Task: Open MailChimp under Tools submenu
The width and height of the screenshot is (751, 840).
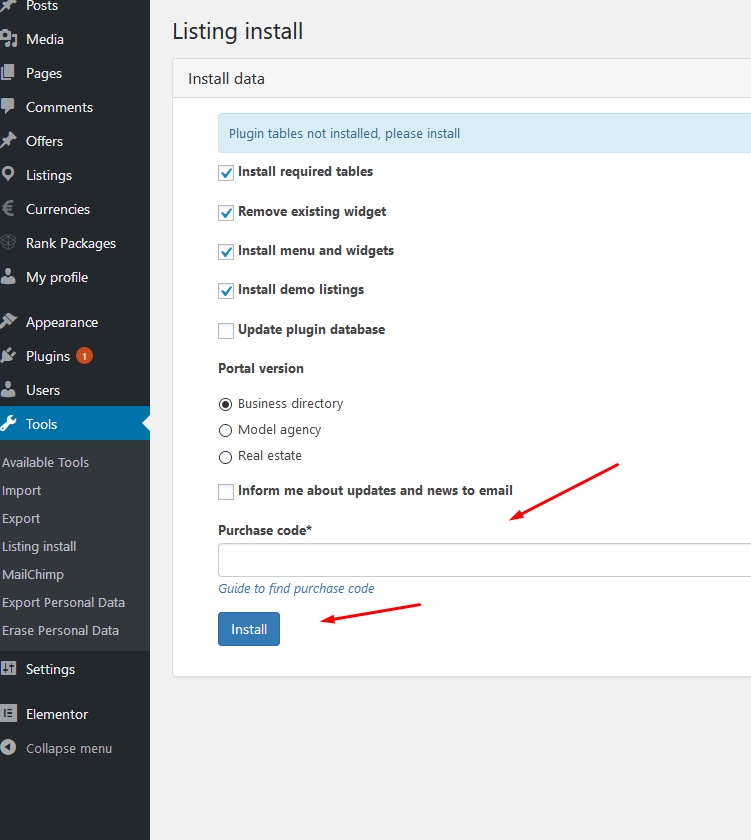Action: click(x=33, y=574)
